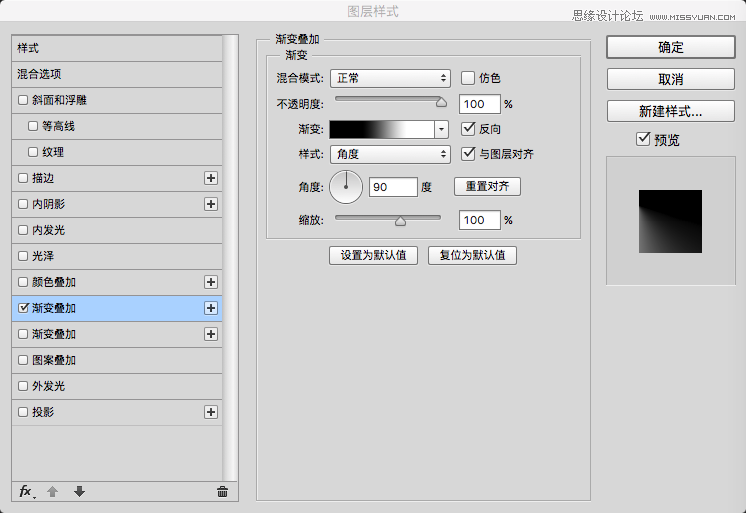746x513 pixels.
Task: Uncheck 反向 reverse checkbox
Action: 468,128
